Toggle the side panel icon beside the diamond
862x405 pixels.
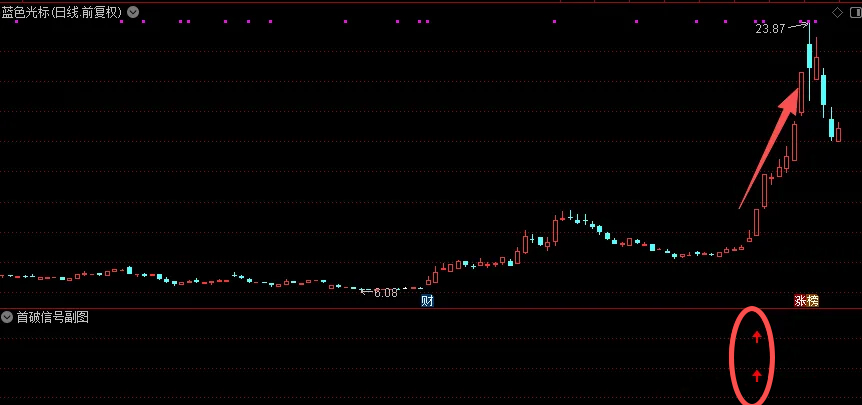pyautogui.click(x=857, y=13)
